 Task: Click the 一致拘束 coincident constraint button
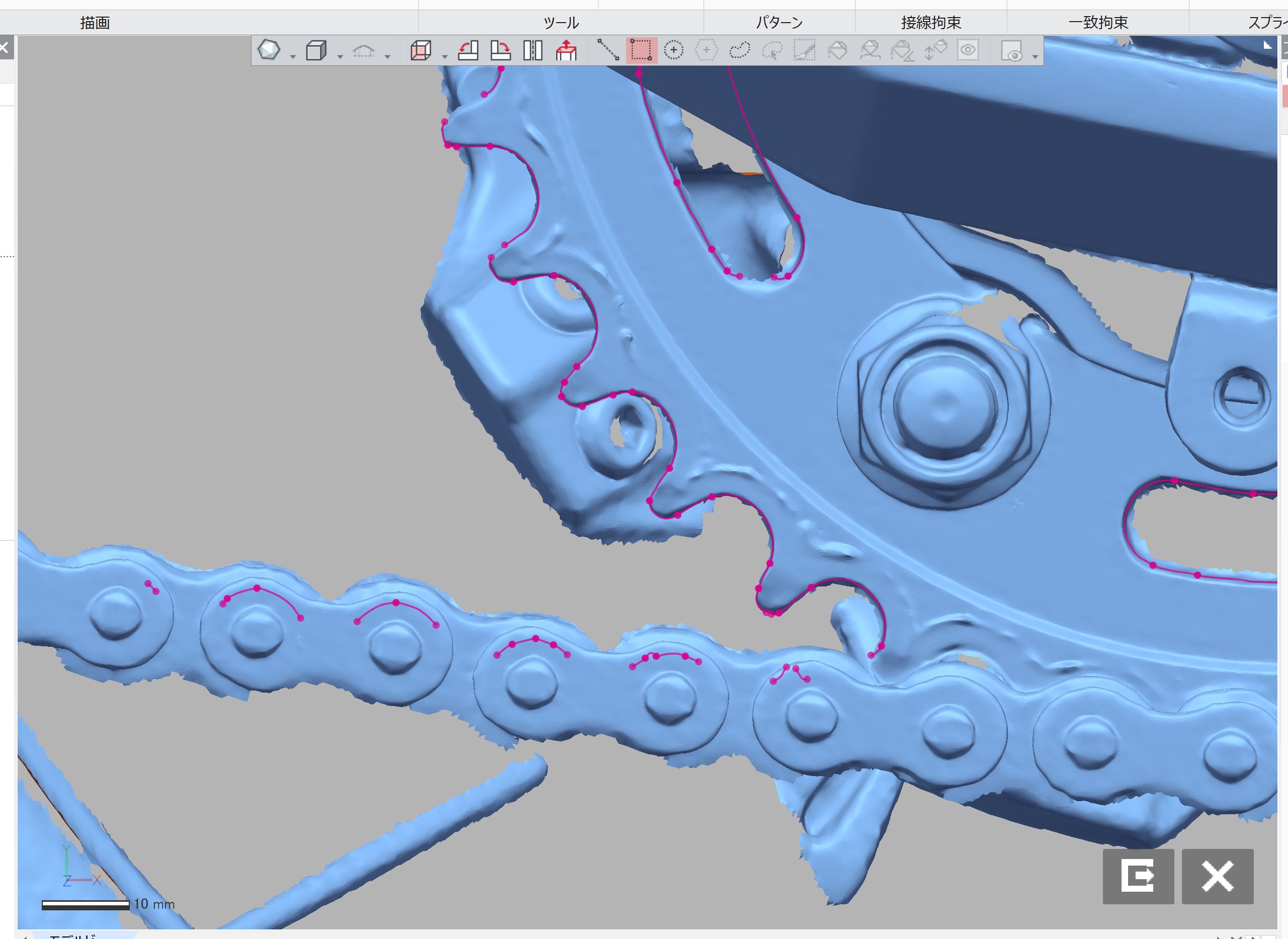[1097, 23]
